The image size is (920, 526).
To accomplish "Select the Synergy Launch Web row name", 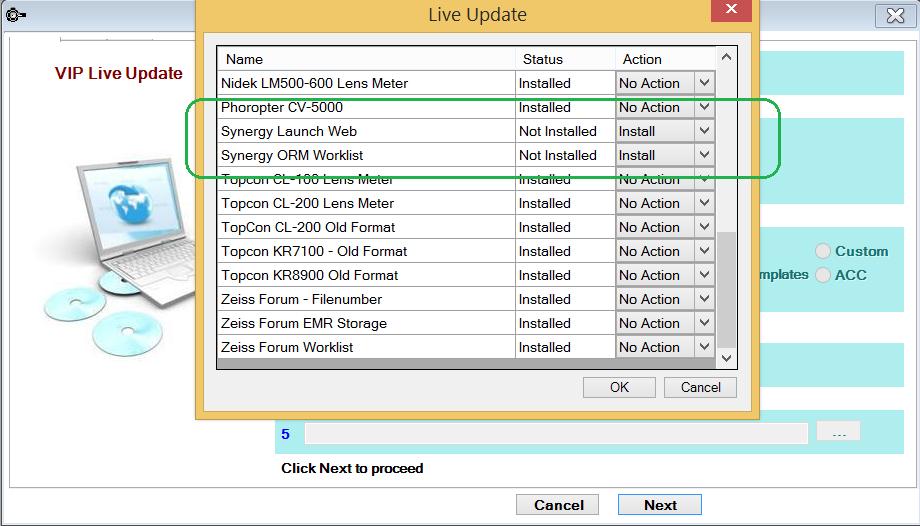I will coord(289,132).
